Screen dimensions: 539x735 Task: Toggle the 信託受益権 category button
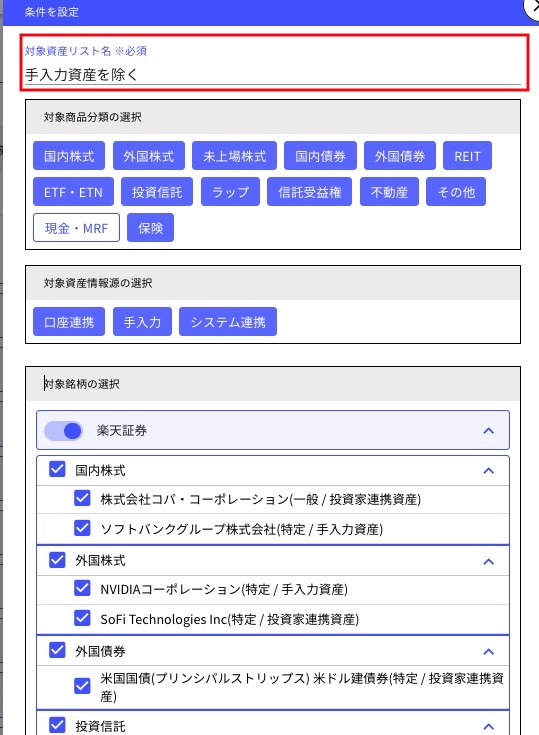pyautogui.click(x=309, y=192)
